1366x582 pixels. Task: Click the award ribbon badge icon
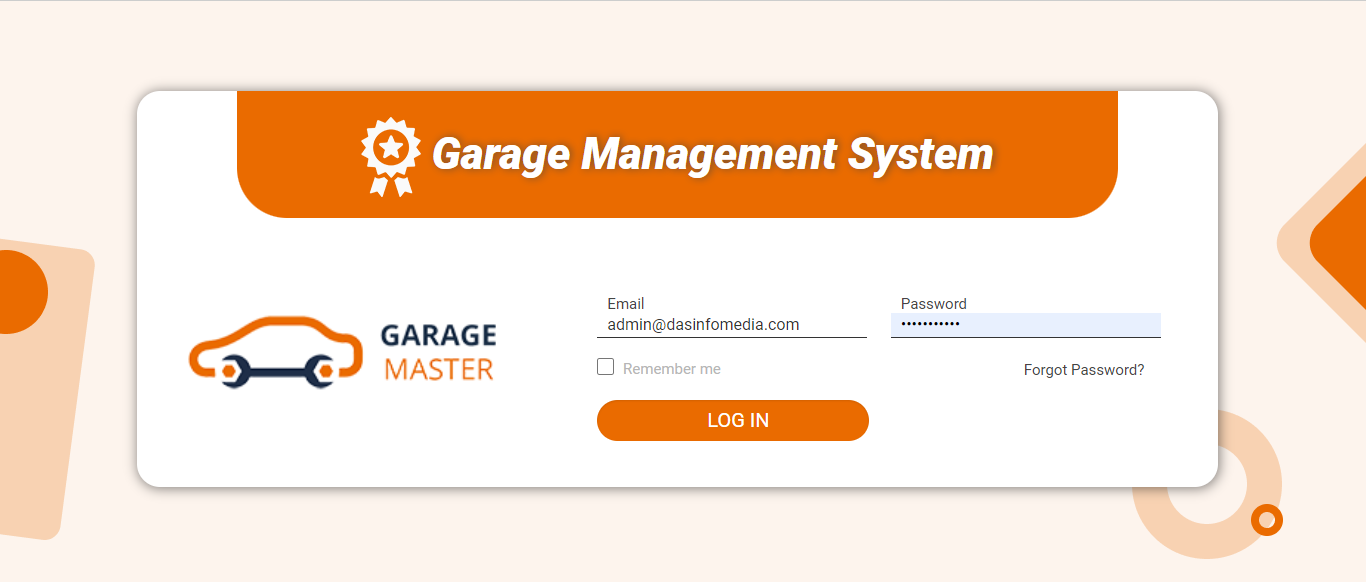[x=391, y=156]
